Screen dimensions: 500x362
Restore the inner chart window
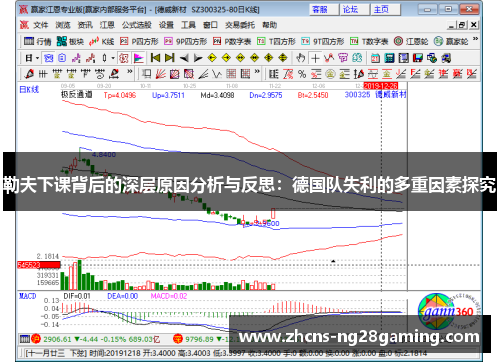(462, 25)
